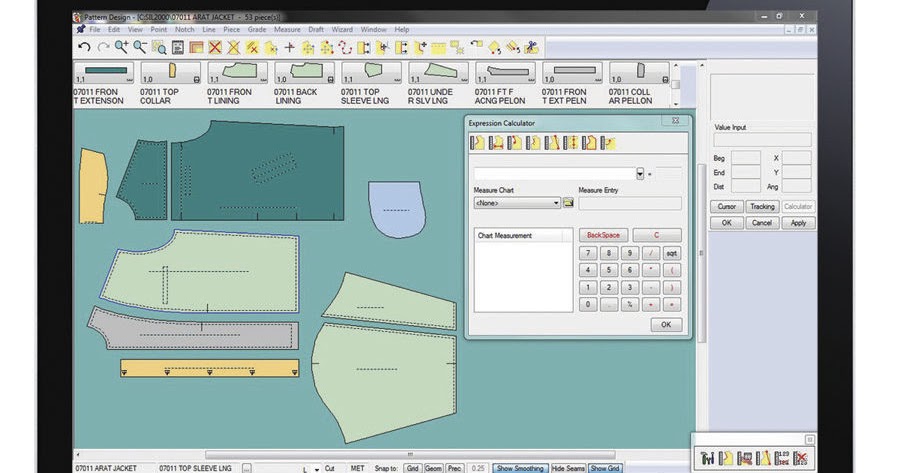Open the Grade menu
The height and width of the screenshot is (473, 900).
tap(257, 30)
